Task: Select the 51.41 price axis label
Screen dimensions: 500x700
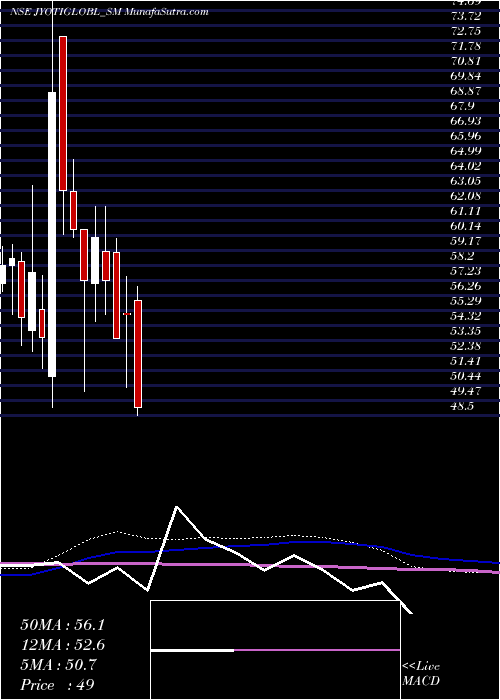Action: (x=466, y=361)
